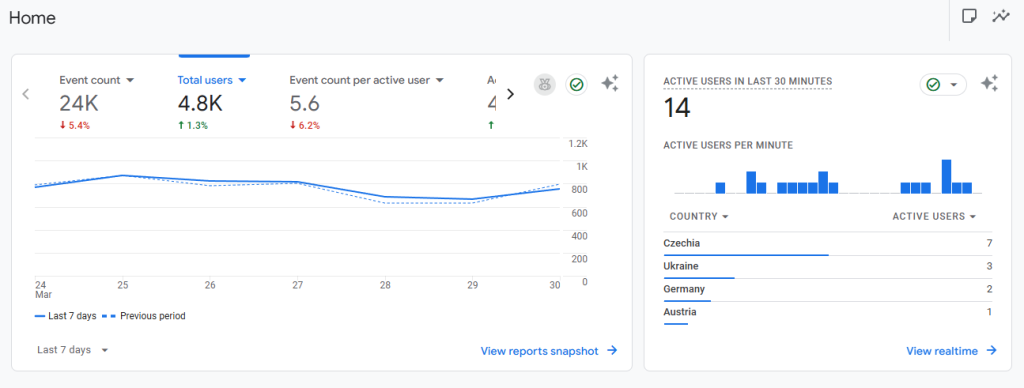Select the Ukraine country row

(x=827, y=267)
